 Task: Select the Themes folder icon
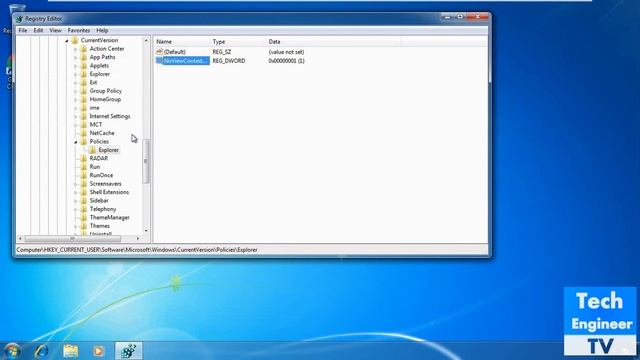84,226
